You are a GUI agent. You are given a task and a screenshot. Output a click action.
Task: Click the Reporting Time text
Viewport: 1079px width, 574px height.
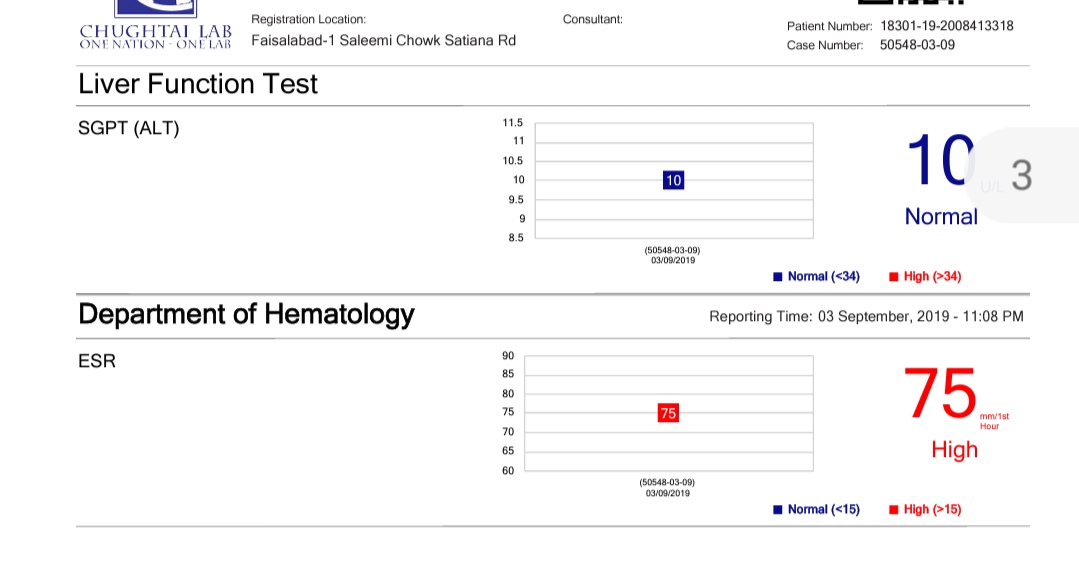click(866, 317)
